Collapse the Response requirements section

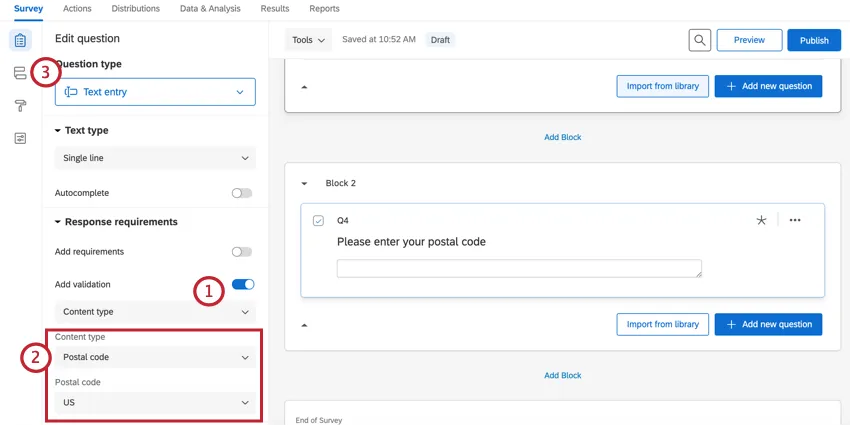(58, 222)
